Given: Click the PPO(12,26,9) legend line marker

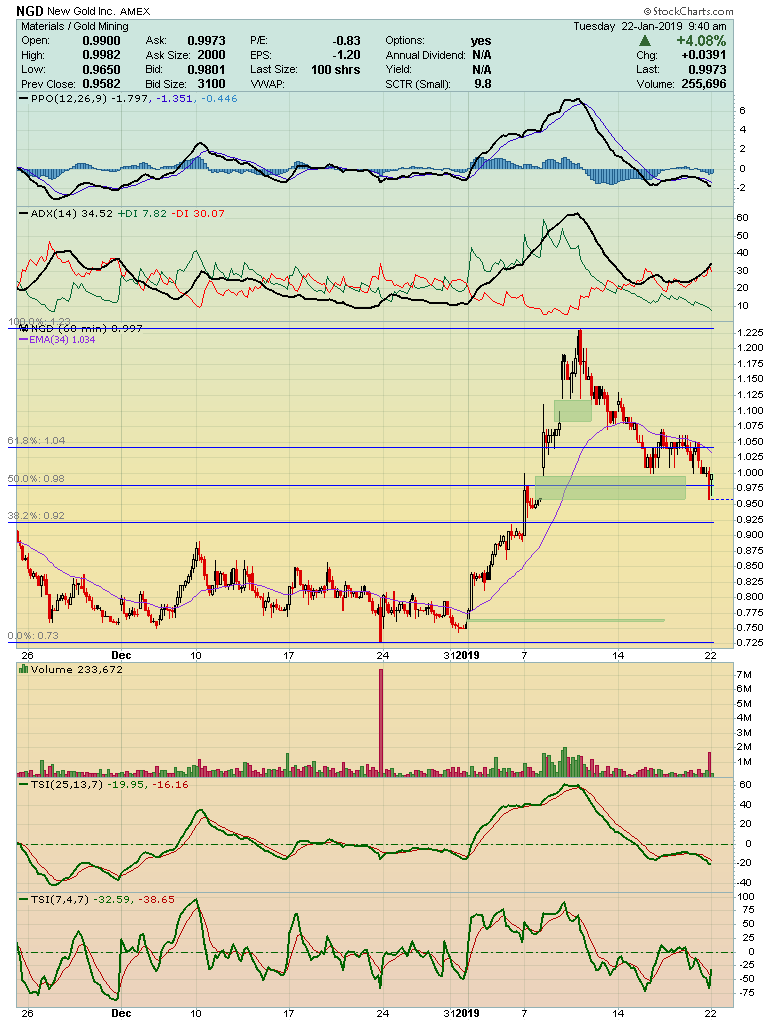Looking at the screenshot, I should pyautogui.click(x=24, y=99).
